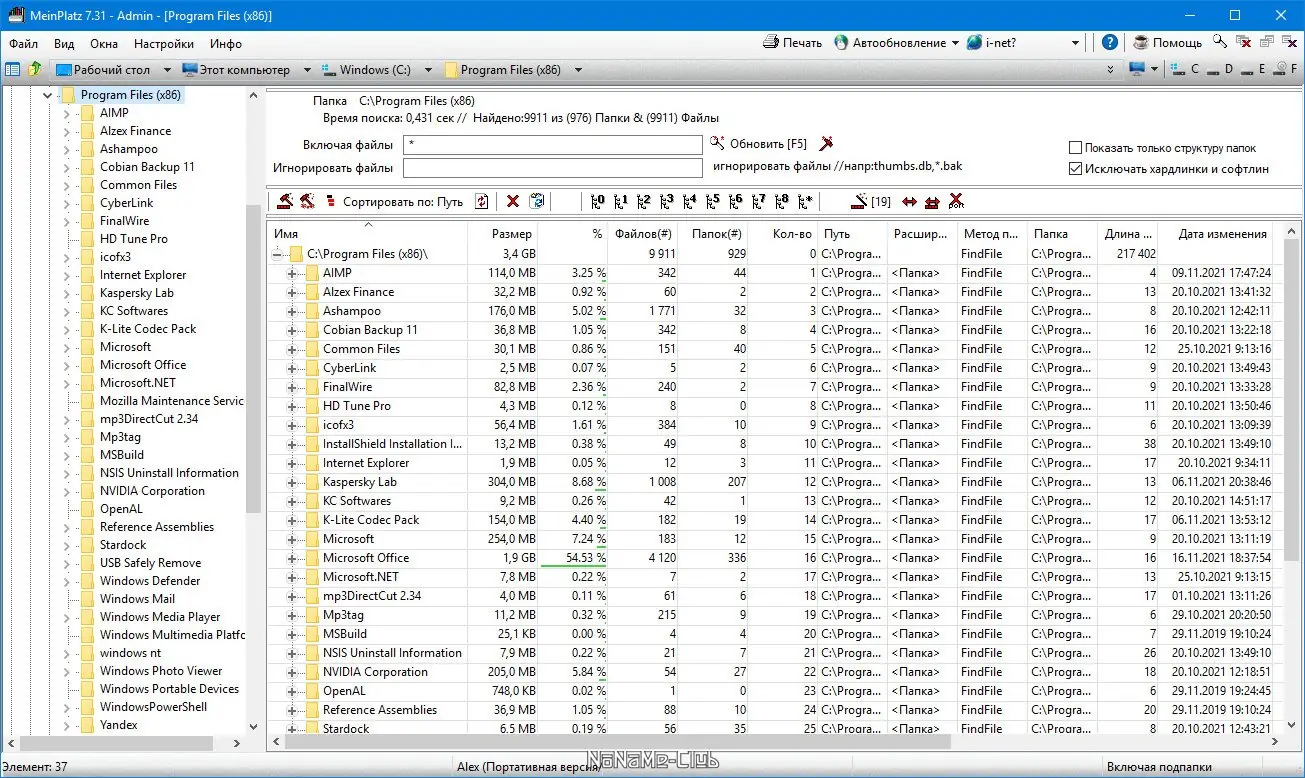This screenshot has height=778, width=1305.
Task: Click Обновить [F5] refresh button
Action: [758, 144]
